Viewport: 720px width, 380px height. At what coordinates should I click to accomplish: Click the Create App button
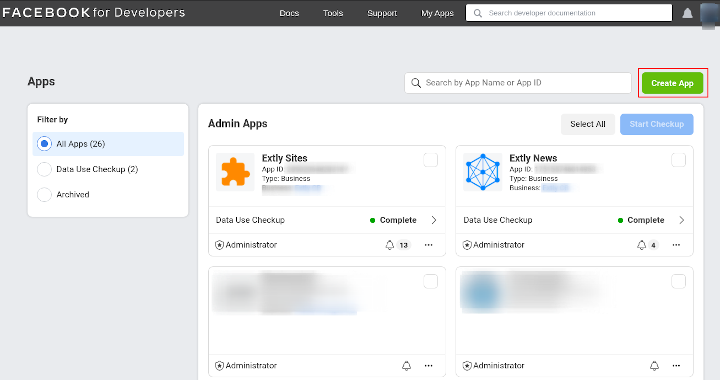click(672, 83)
